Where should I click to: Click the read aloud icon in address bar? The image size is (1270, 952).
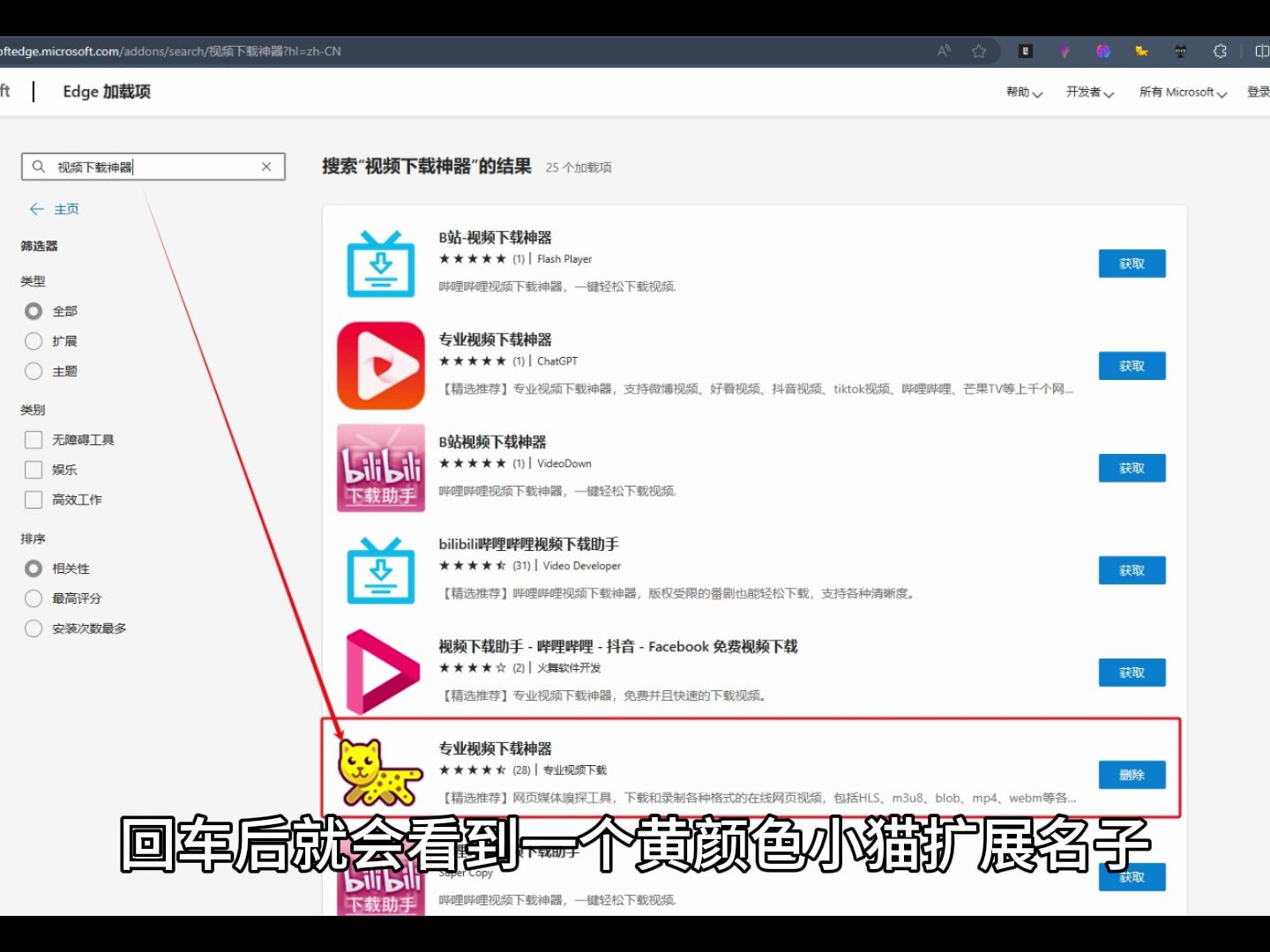944,51
